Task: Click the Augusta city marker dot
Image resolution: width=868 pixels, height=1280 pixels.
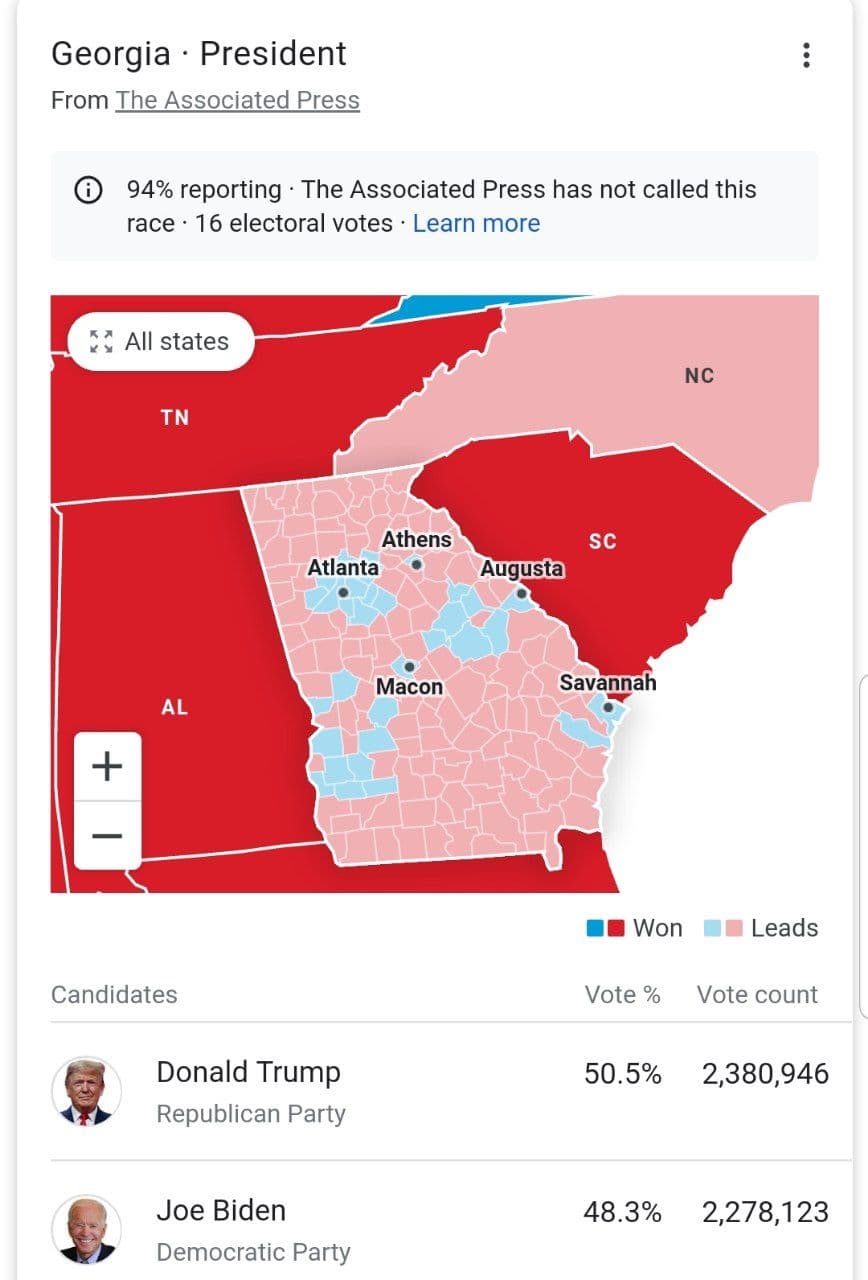Action: coord(521,593)
